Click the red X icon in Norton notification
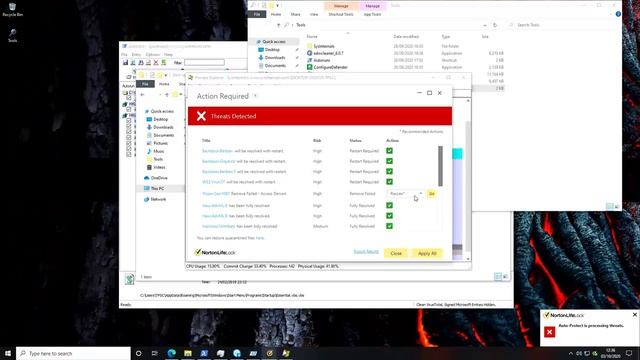This screenshot has height=360, width=640. (549, 331)
